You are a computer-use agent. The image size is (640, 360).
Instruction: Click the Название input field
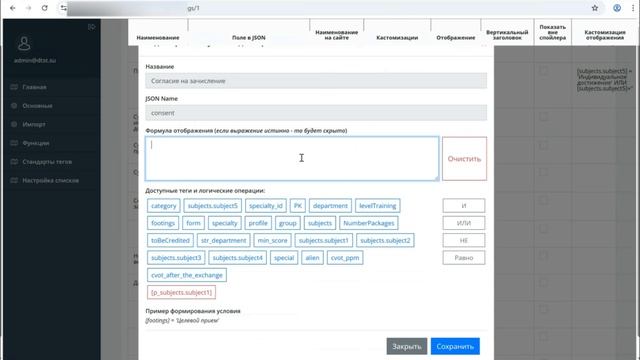[x=316, y=81]
